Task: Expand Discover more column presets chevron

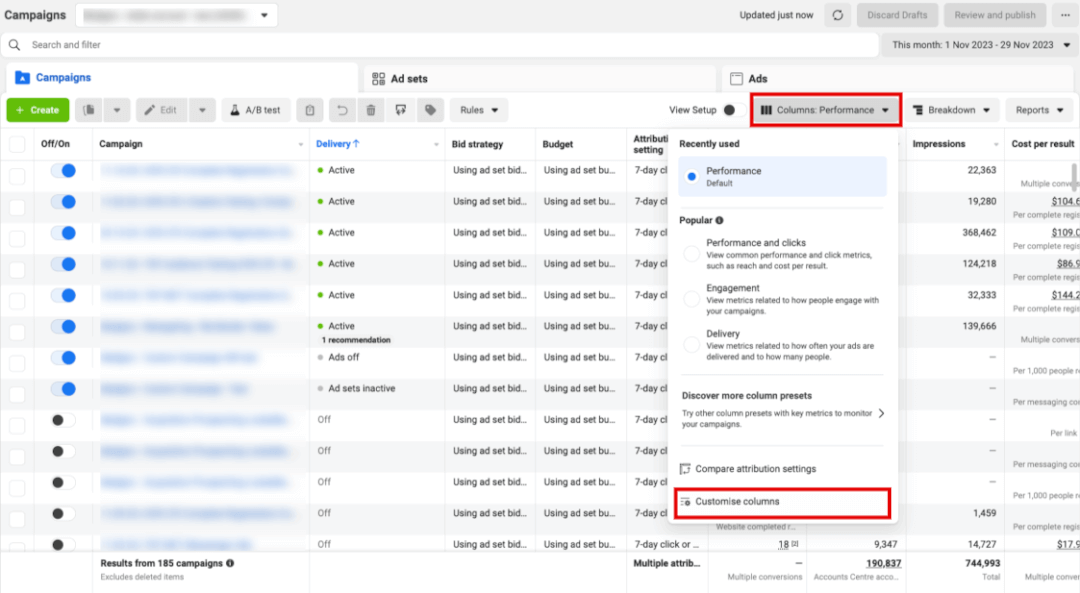Action: pos(882,413)
